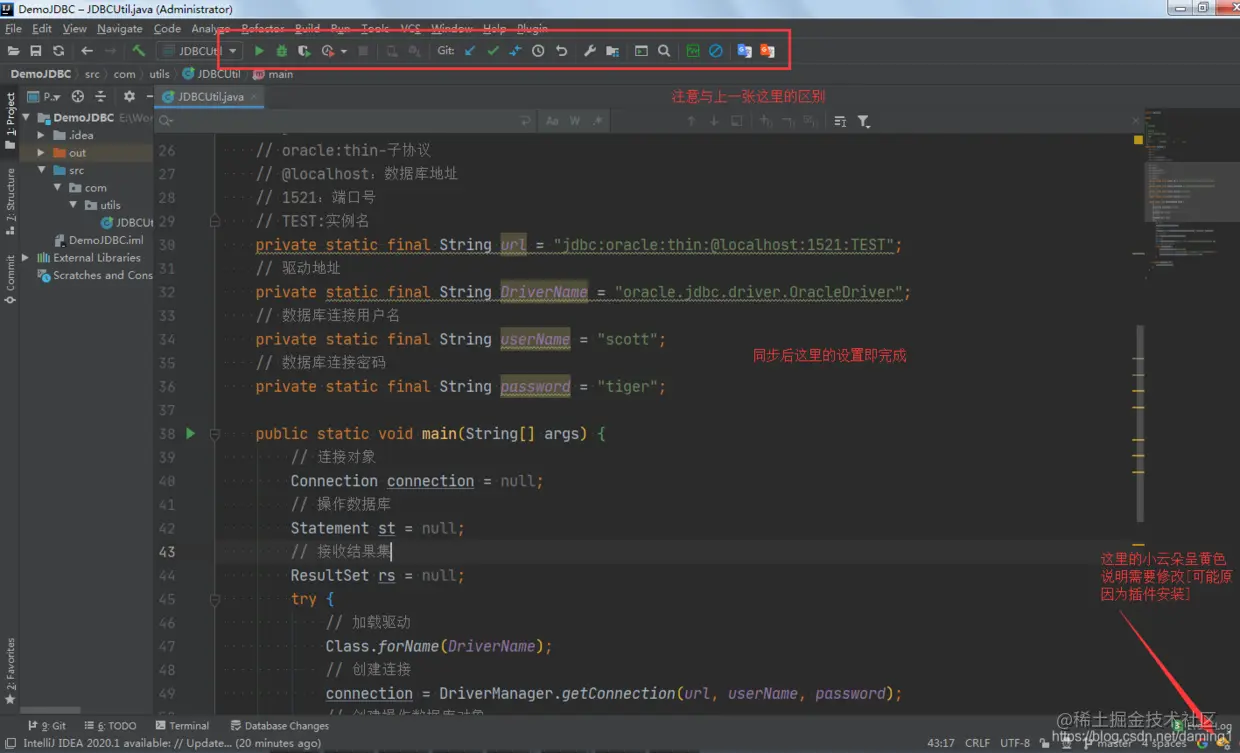Open the JDBCUtil run configuration dropdown
This screenshot has width=1240, height=753.
point(201,51)
